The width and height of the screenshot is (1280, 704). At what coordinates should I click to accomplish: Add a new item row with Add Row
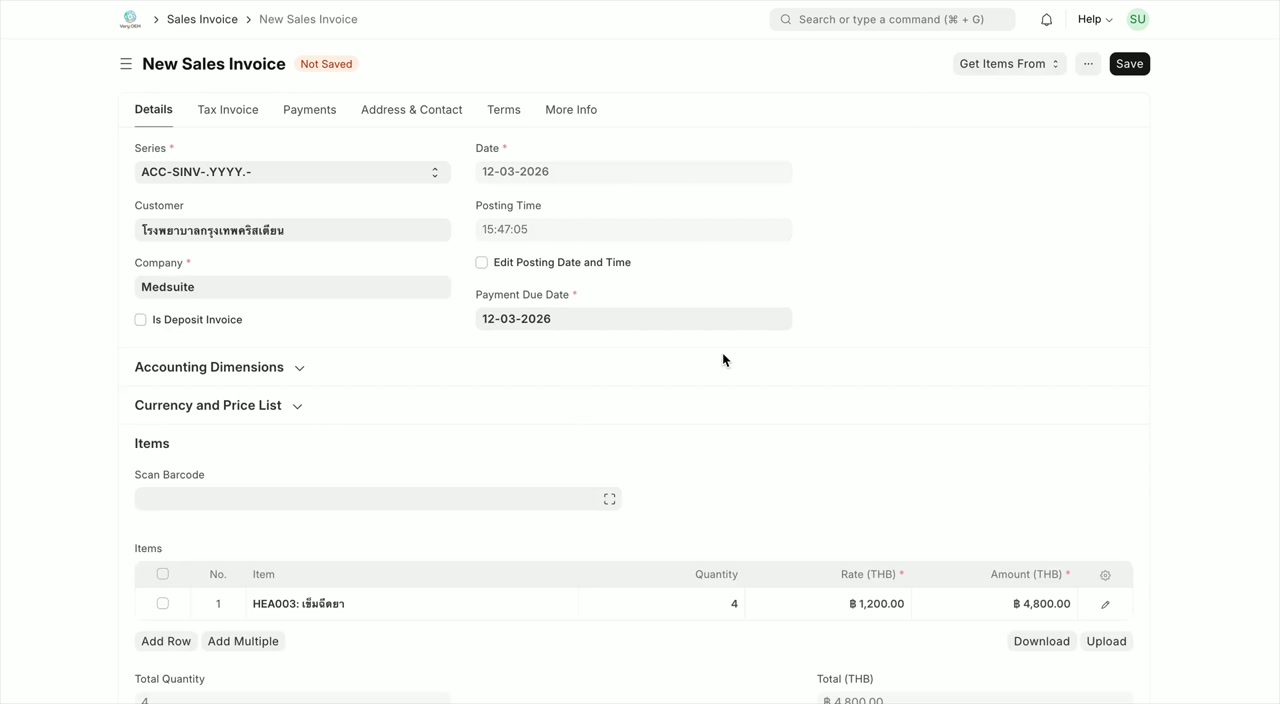tap(165, 641)
